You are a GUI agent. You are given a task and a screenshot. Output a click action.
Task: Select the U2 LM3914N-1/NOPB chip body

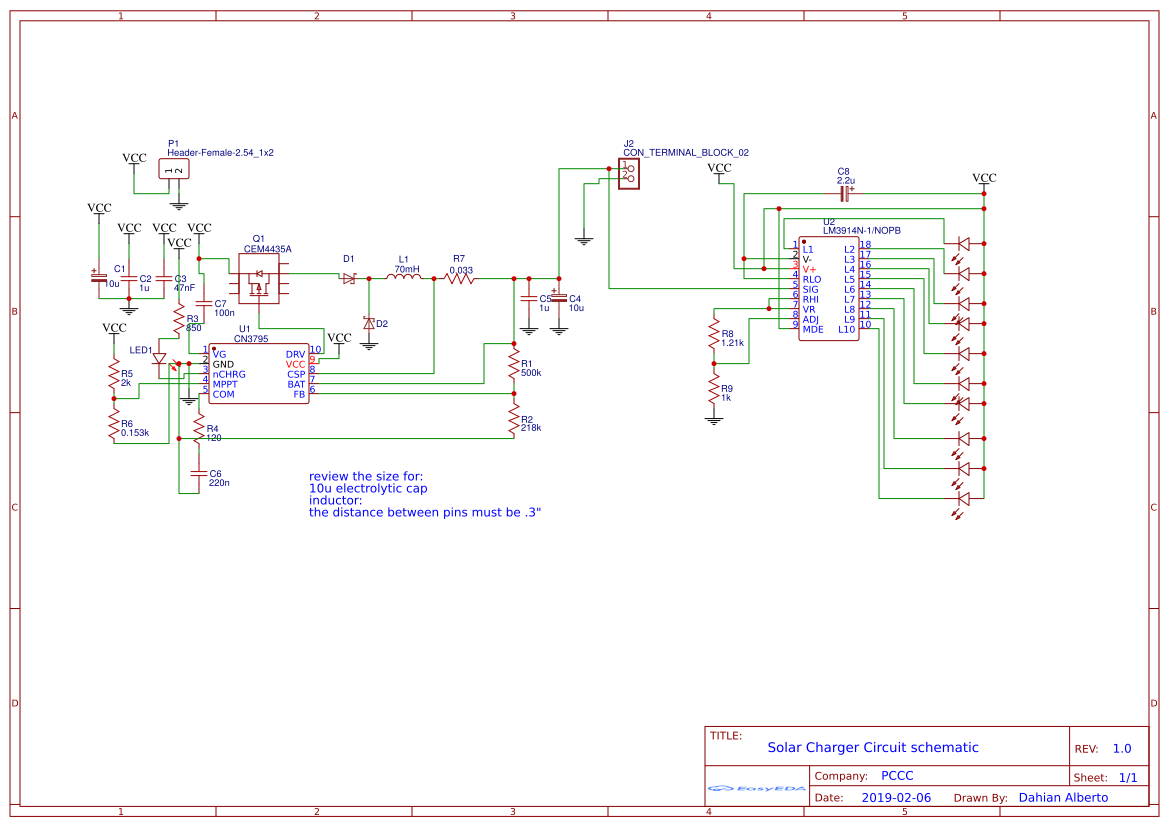coord(828,289)
